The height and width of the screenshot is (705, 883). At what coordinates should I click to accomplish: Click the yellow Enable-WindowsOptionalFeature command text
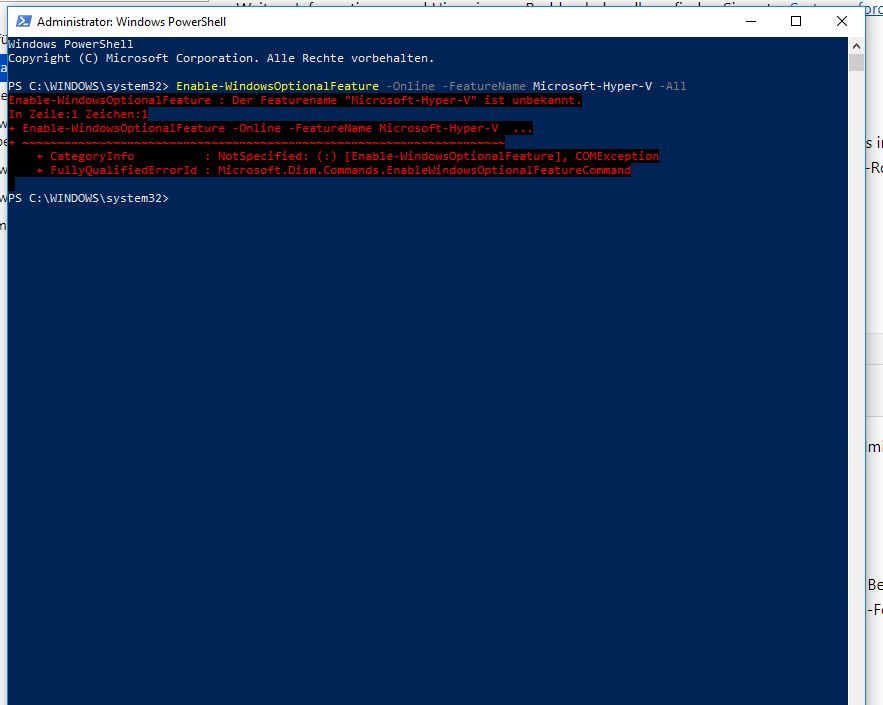click(277, 86)
